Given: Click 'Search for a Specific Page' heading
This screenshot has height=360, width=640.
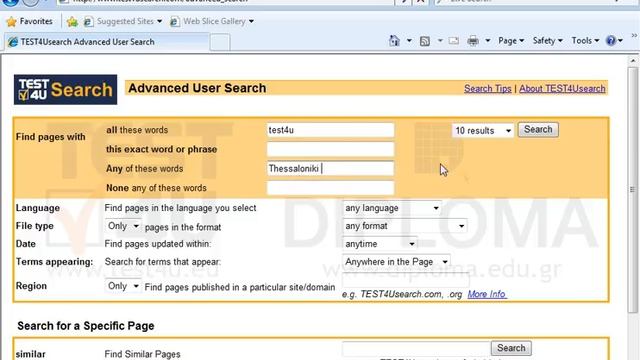Looking at the screenshot, I should pyautogui.click(x=86, y=326).
